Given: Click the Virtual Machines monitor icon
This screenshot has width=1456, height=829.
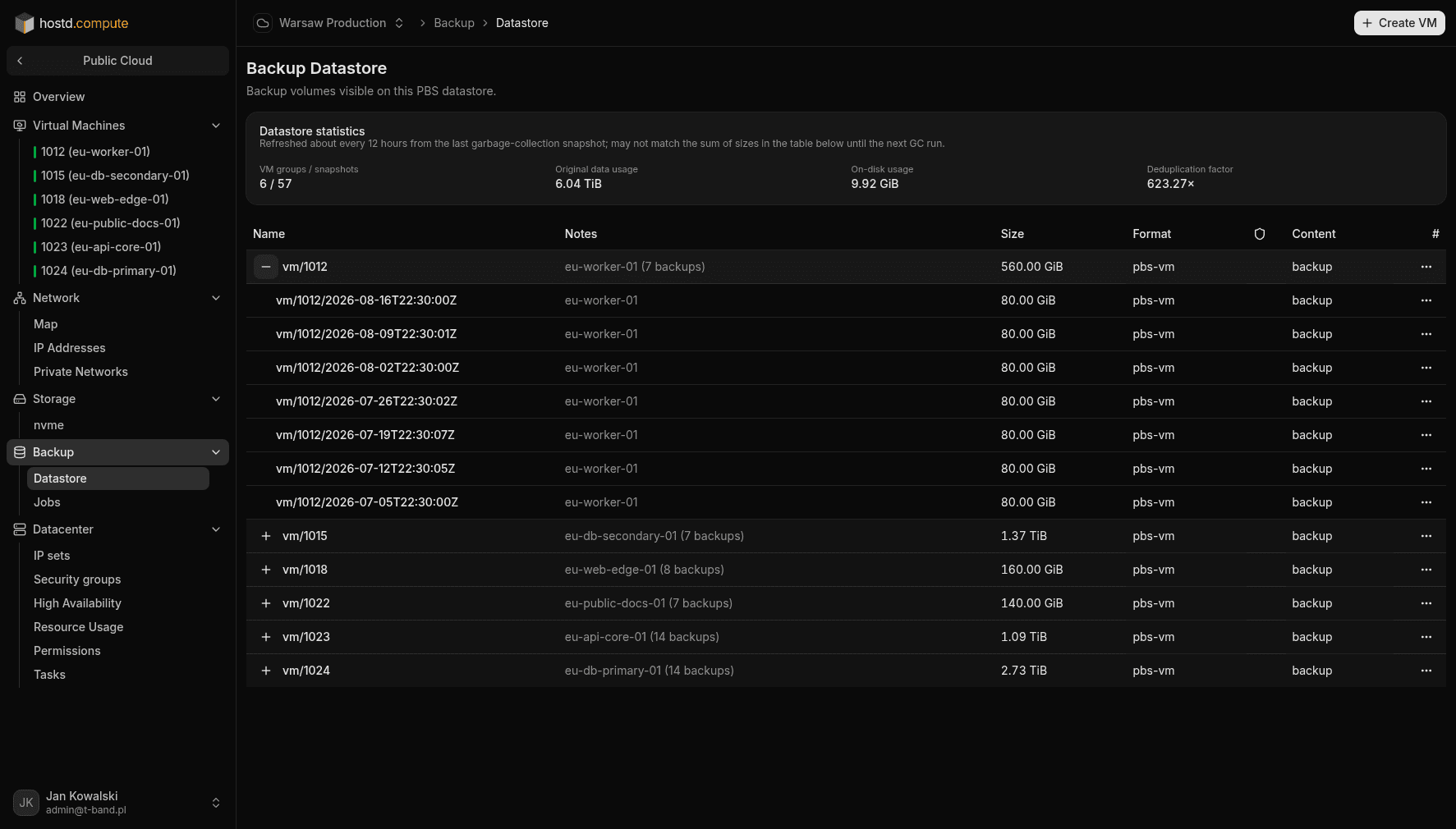Looking at the screenshot, I should click(x=20, y=126).
